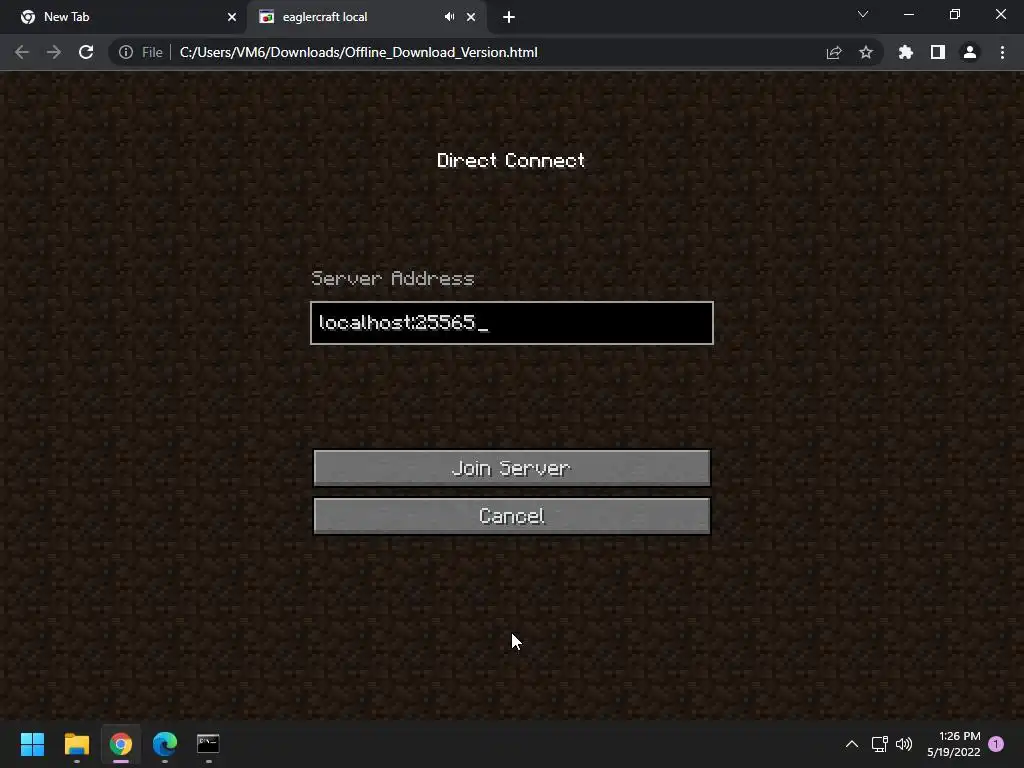This screenshot has height=768, width=1024.
Task: Mute audio on eaglercraft local tab
Action: [449, 17]
